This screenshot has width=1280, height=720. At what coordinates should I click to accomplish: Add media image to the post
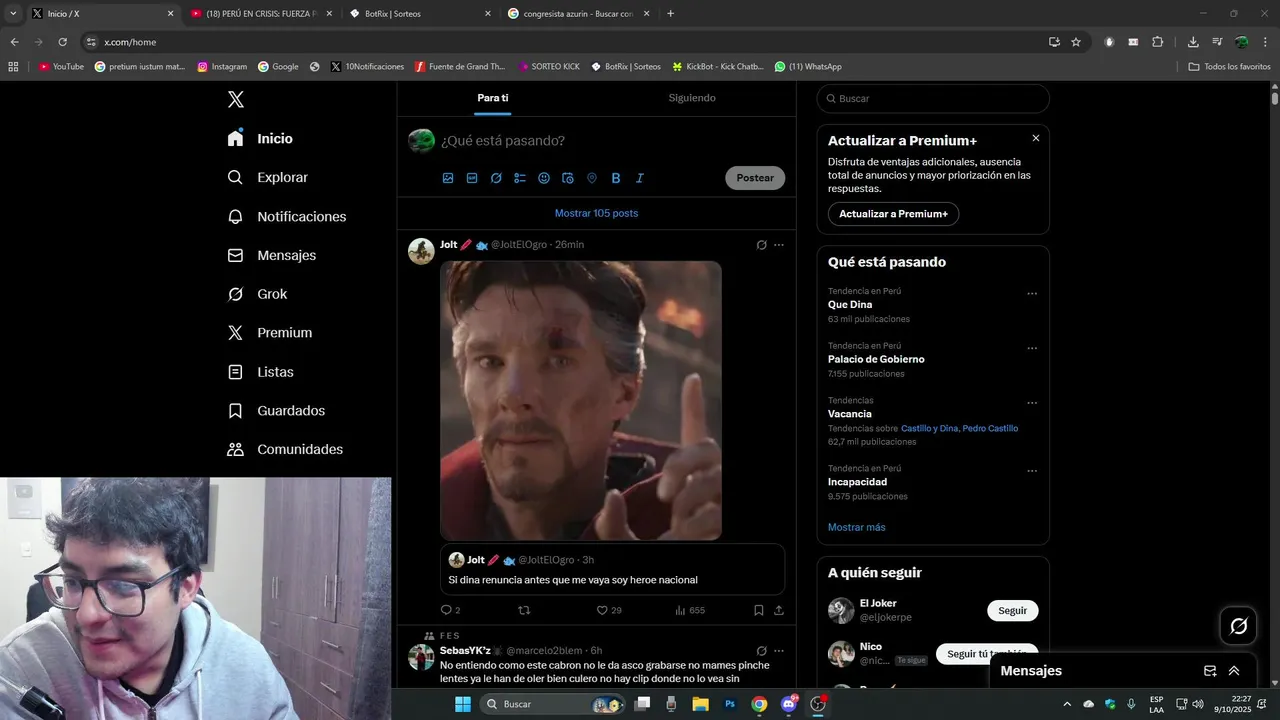448,178
